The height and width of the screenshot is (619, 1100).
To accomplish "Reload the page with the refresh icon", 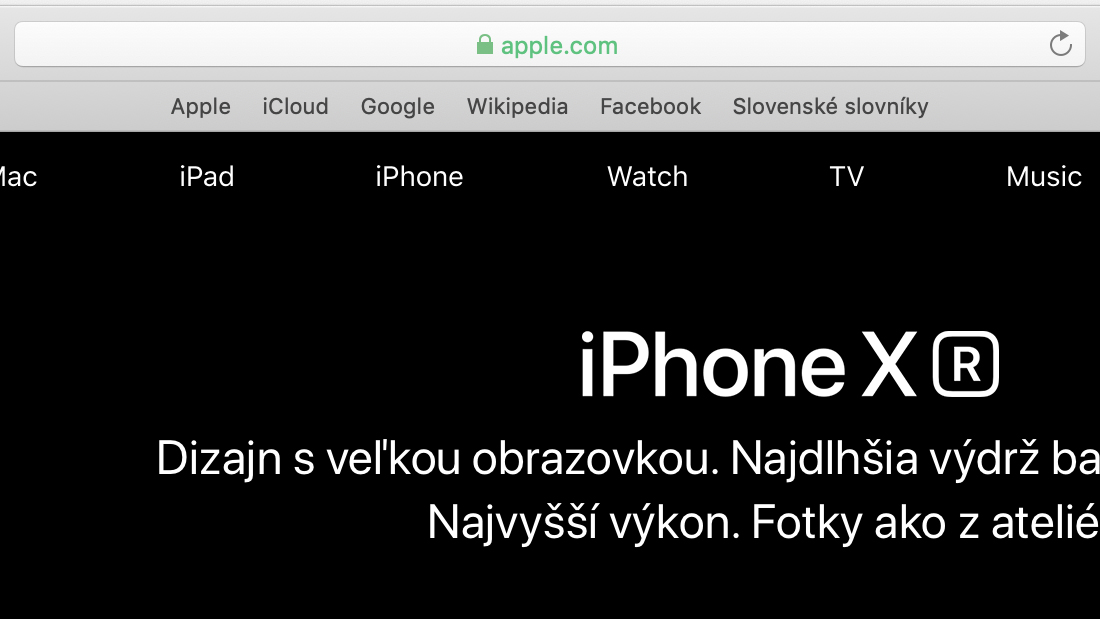I will (1060, 44).
